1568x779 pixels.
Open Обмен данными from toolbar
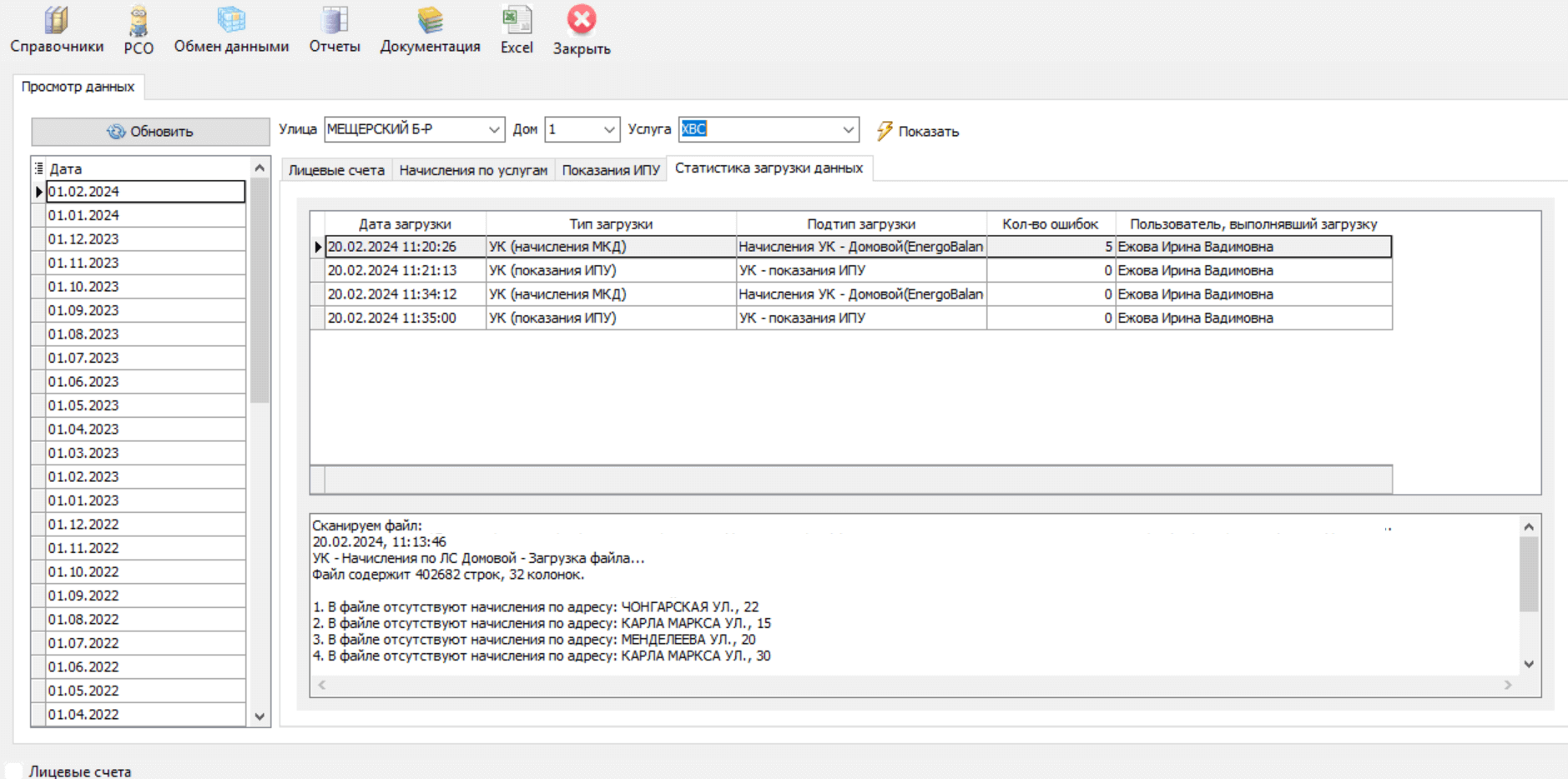click(x=231, y=21)
